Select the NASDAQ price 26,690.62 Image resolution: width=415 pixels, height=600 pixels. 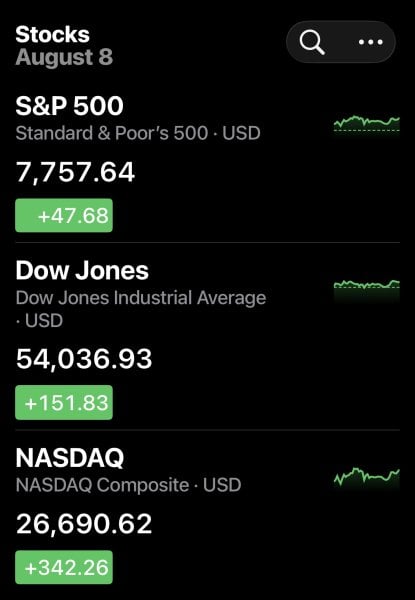click(x=84, y=524)
